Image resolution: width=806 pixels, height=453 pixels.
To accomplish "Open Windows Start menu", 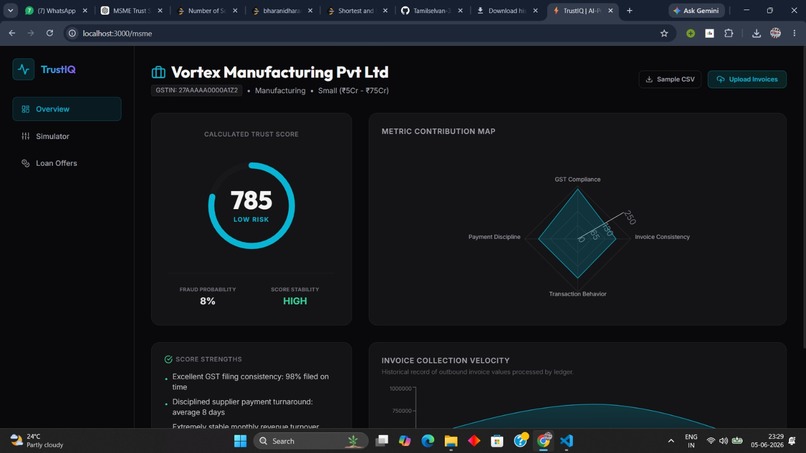I will coord(240,441).
